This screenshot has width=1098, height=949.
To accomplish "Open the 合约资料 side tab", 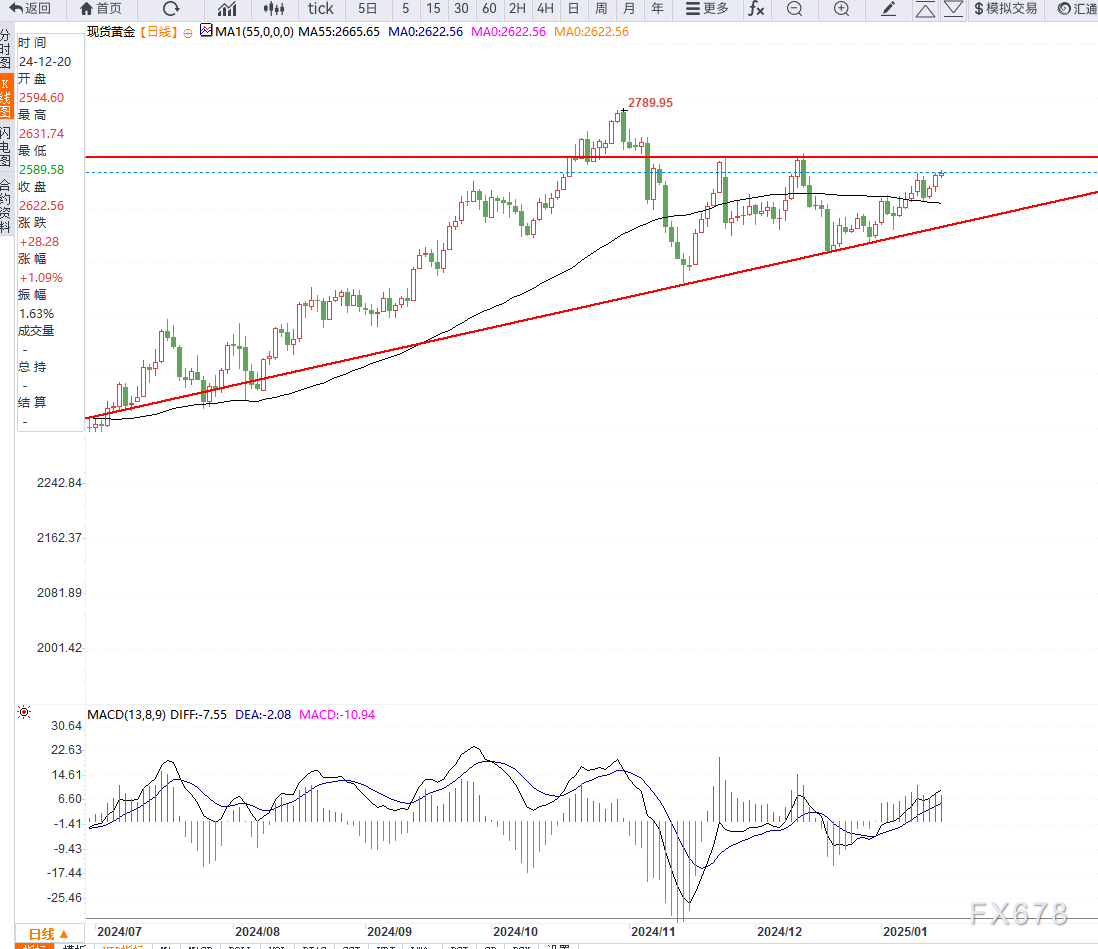I will point(6,206).
